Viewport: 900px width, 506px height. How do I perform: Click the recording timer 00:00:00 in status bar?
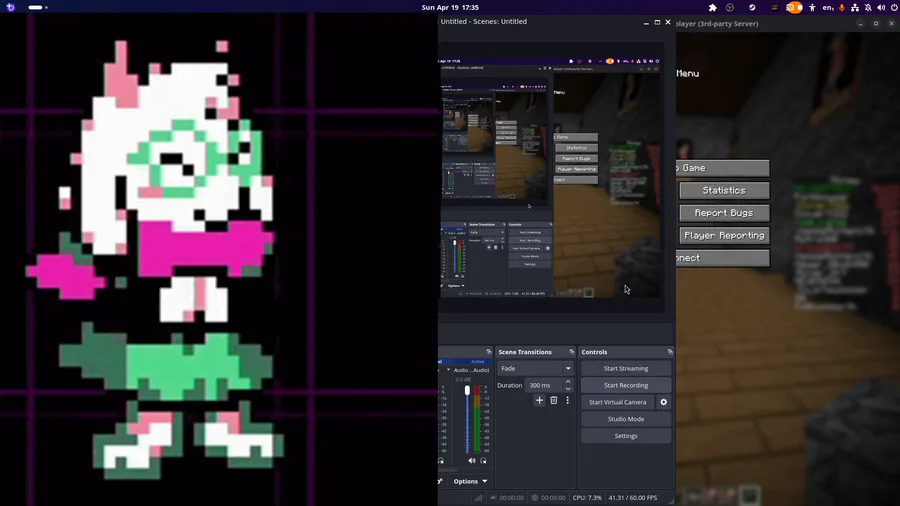coord(553,497)
